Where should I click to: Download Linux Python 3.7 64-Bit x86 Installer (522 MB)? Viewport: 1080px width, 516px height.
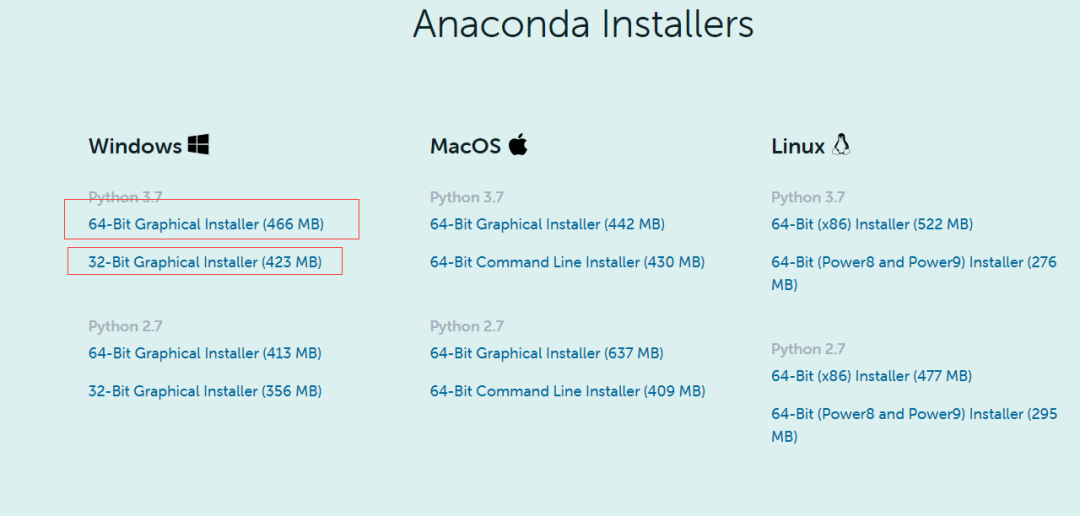coord(872,224)
